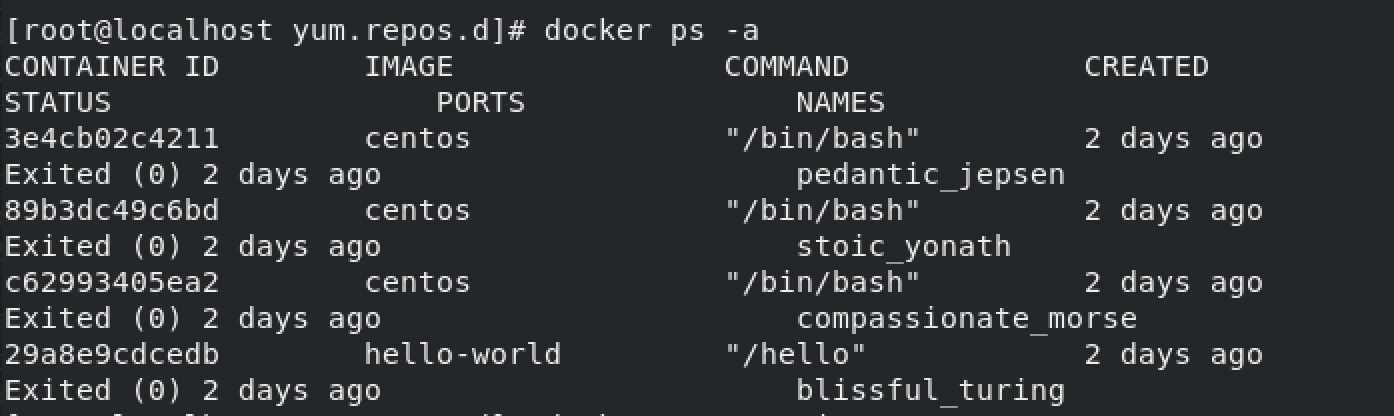Click the COMMAND column header
The image size is (1394, 416).
786,67
